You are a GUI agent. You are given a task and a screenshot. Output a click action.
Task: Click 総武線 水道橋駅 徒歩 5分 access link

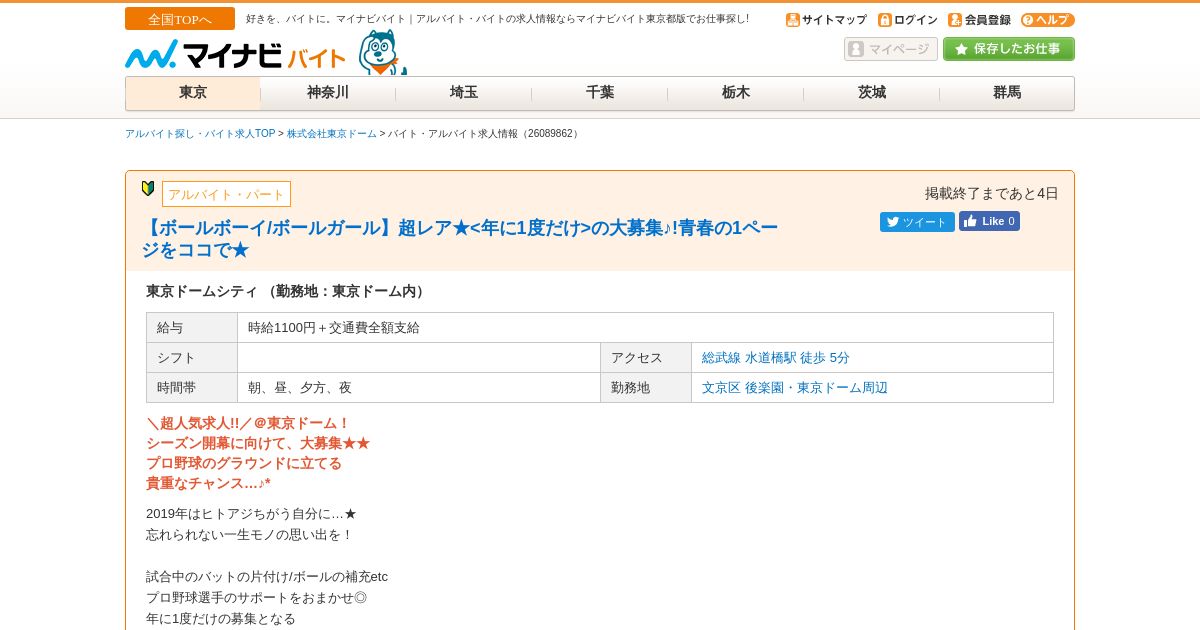(x=776, y=358)
